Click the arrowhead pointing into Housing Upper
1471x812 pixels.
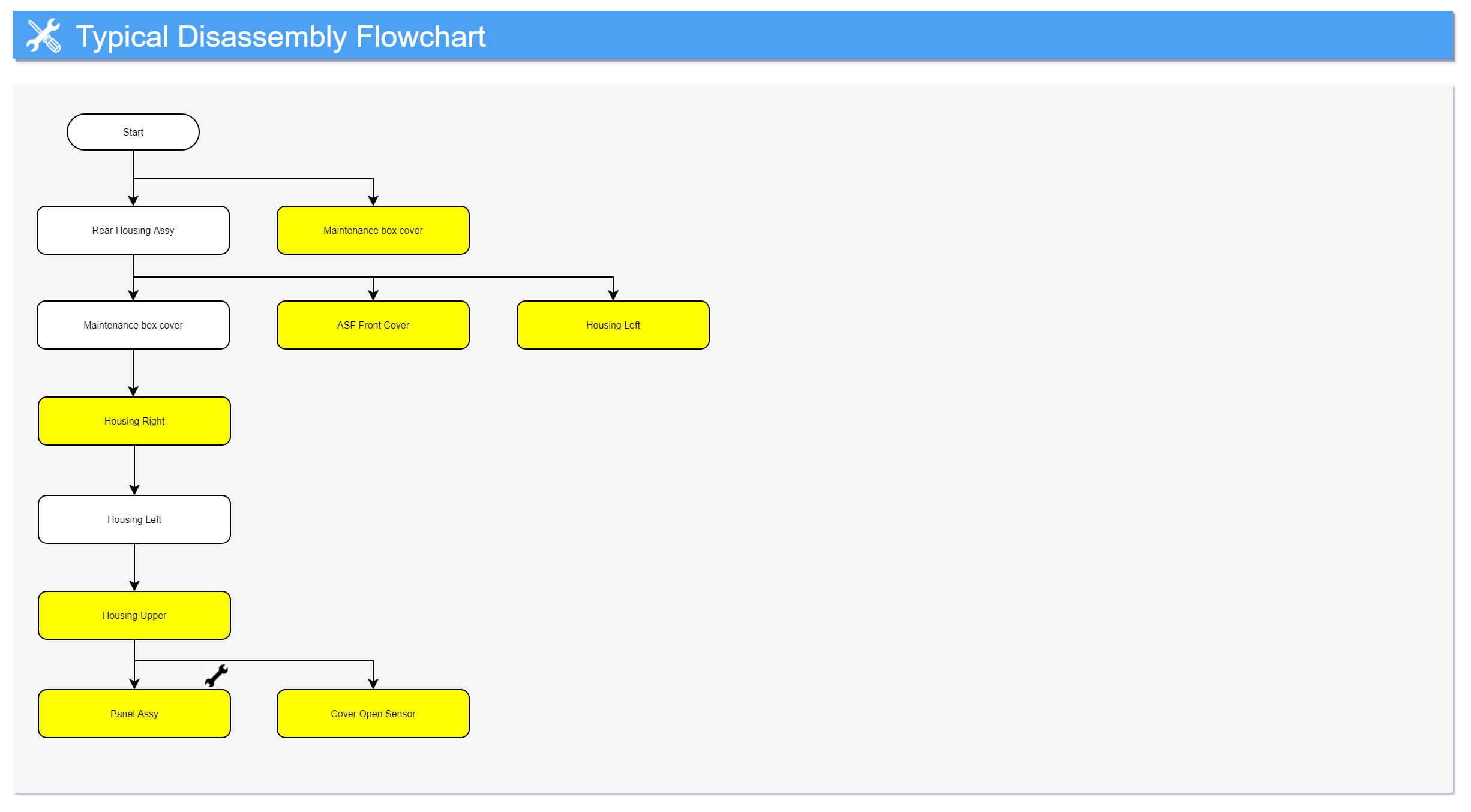pyautogui.click(x=134, y=586)
